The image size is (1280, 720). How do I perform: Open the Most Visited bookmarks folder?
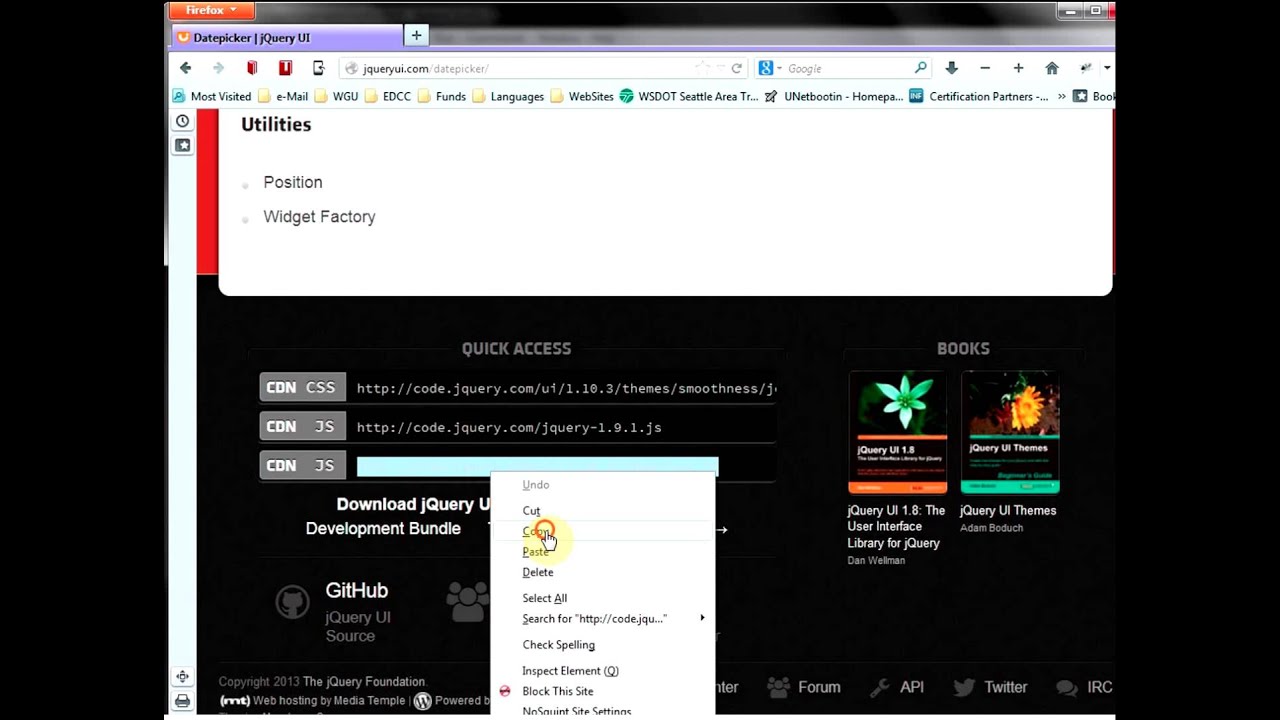(x=212, y=96)
